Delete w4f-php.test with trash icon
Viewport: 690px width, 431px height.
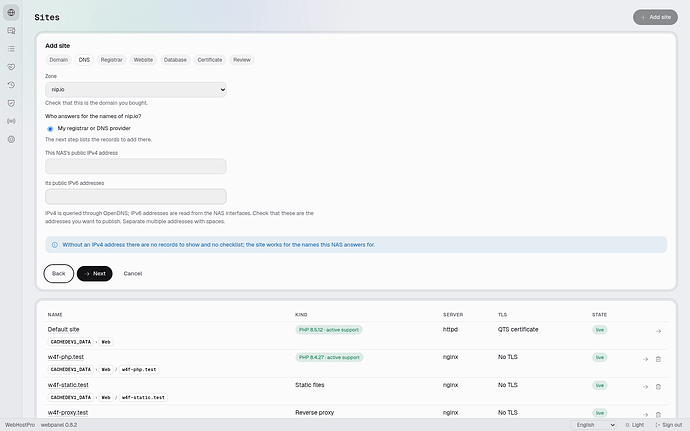pos(658,359)
